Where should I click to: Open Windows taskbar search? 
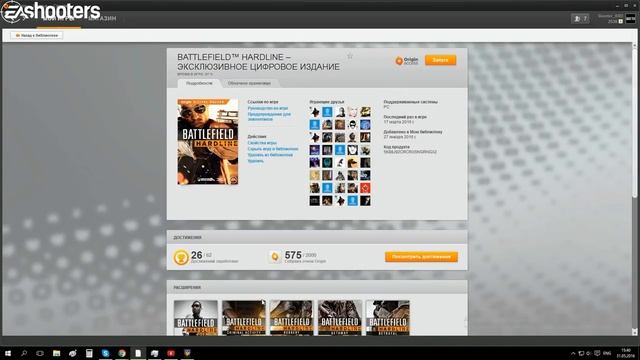coord(24,353)
